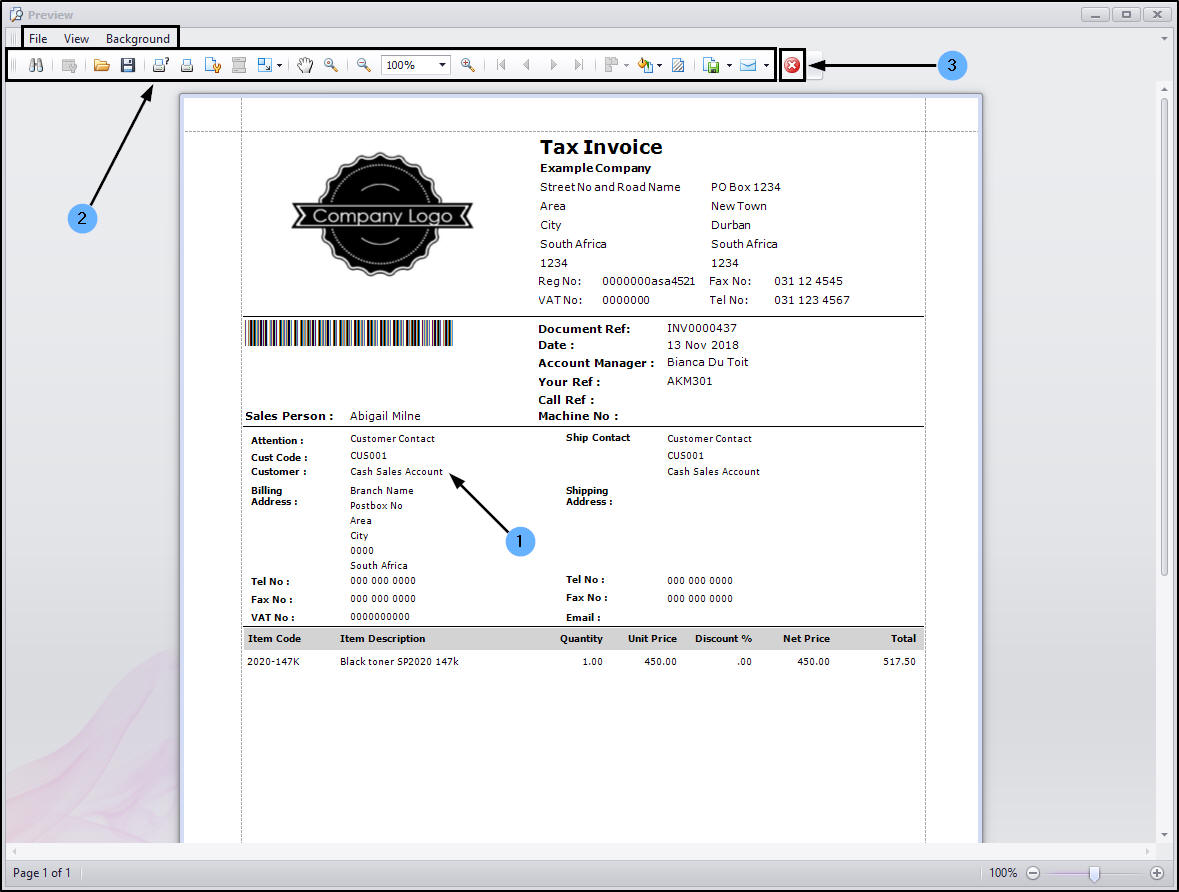Open Page Setup from the toolbar
Viewport: 1179px width, 892px height.
[213, 65]
